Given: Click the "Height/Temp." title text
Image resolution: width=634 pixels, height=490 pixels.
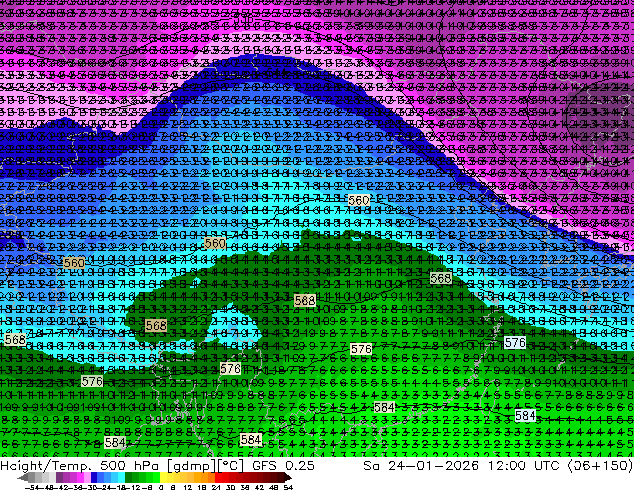Looking at the screenshot, I should 44,466.
